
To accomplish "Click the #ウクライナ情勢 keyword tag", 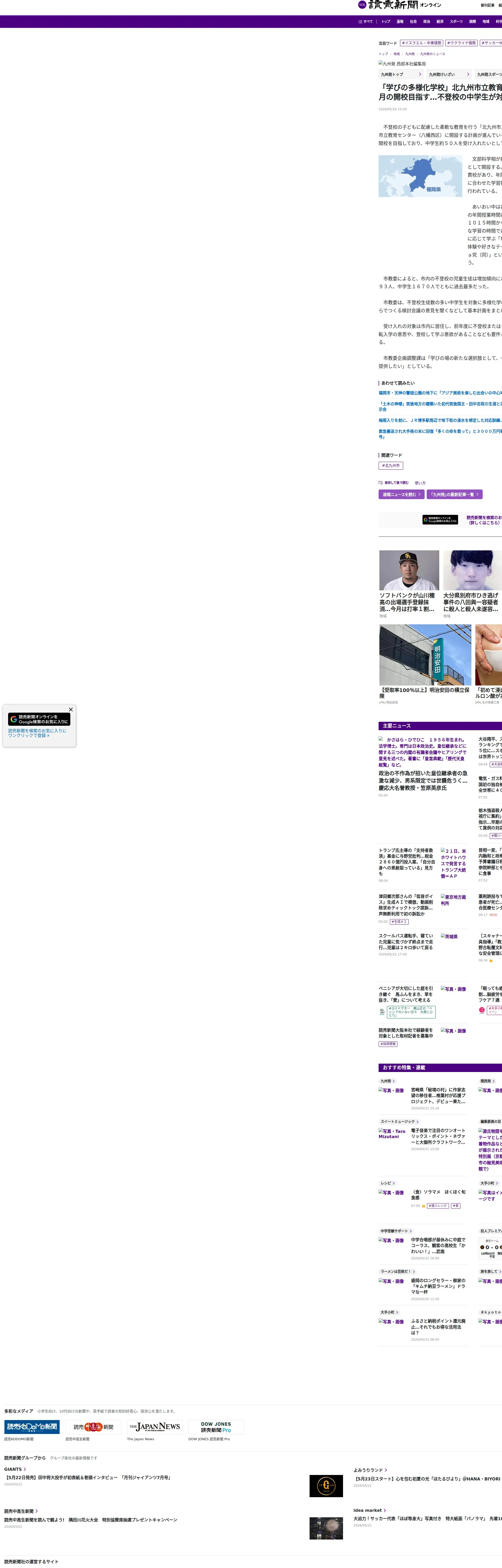I will click(x=461, y=43).
